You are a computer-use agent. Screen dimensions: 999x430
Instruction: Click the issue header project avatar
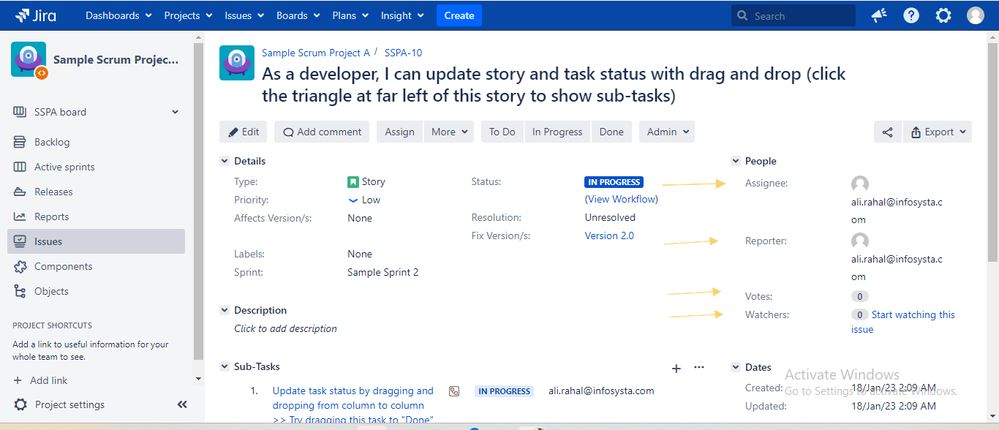237,62
